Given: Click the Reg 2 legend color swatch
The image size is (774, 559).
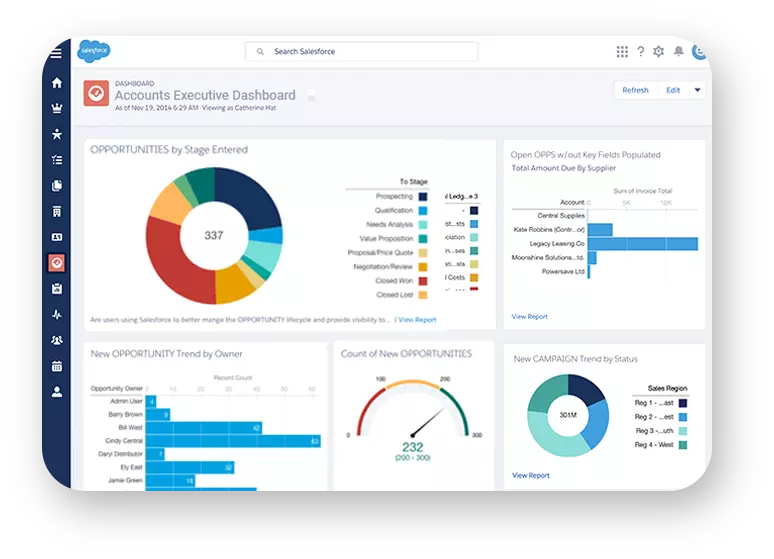Looking at the screenshot, I should tap(683, 417).
